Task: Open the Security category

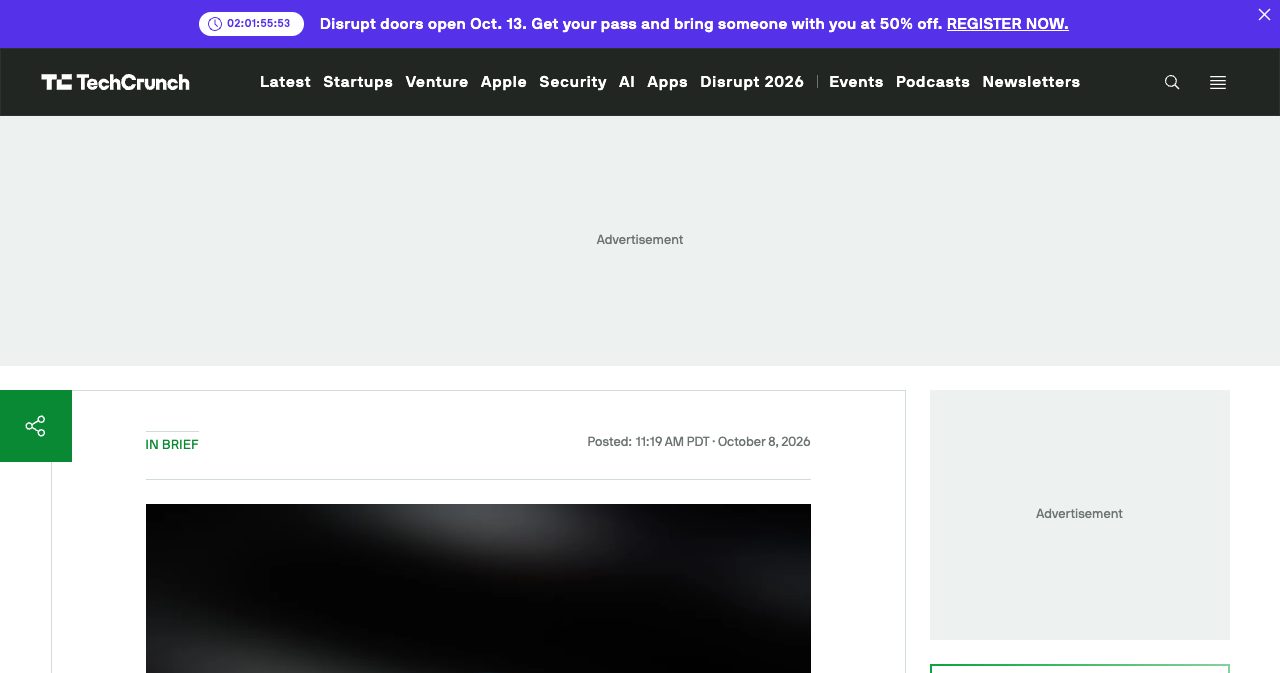Action: pyautogui.click(x=573, y=82)
